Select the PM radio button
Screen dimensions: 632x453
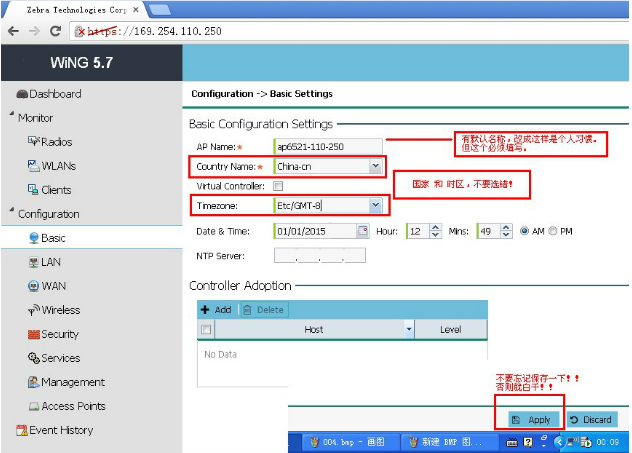coord(553,231)
